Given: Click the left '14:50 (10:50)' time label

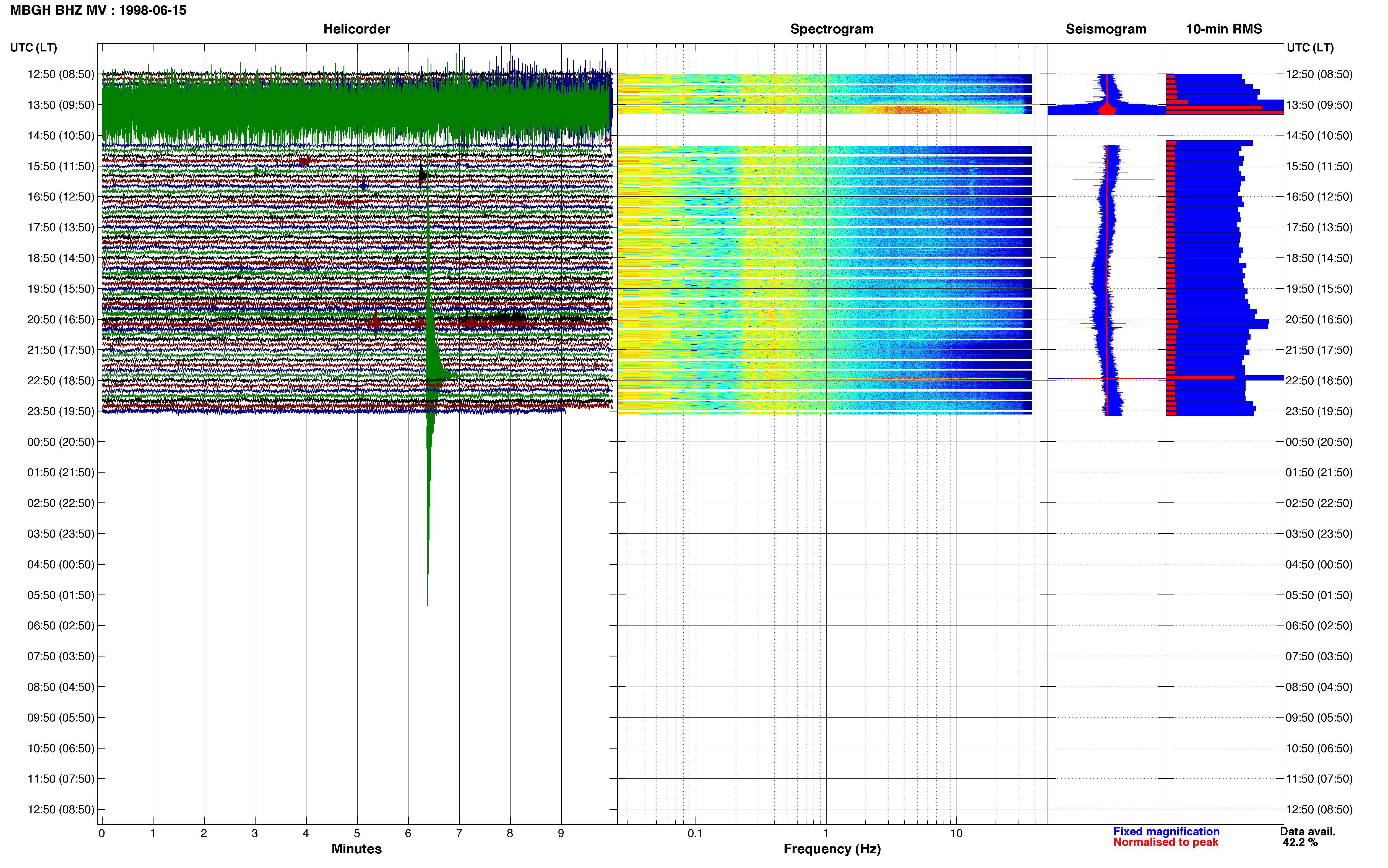Looking at the screenshot, I should [61, 135].
